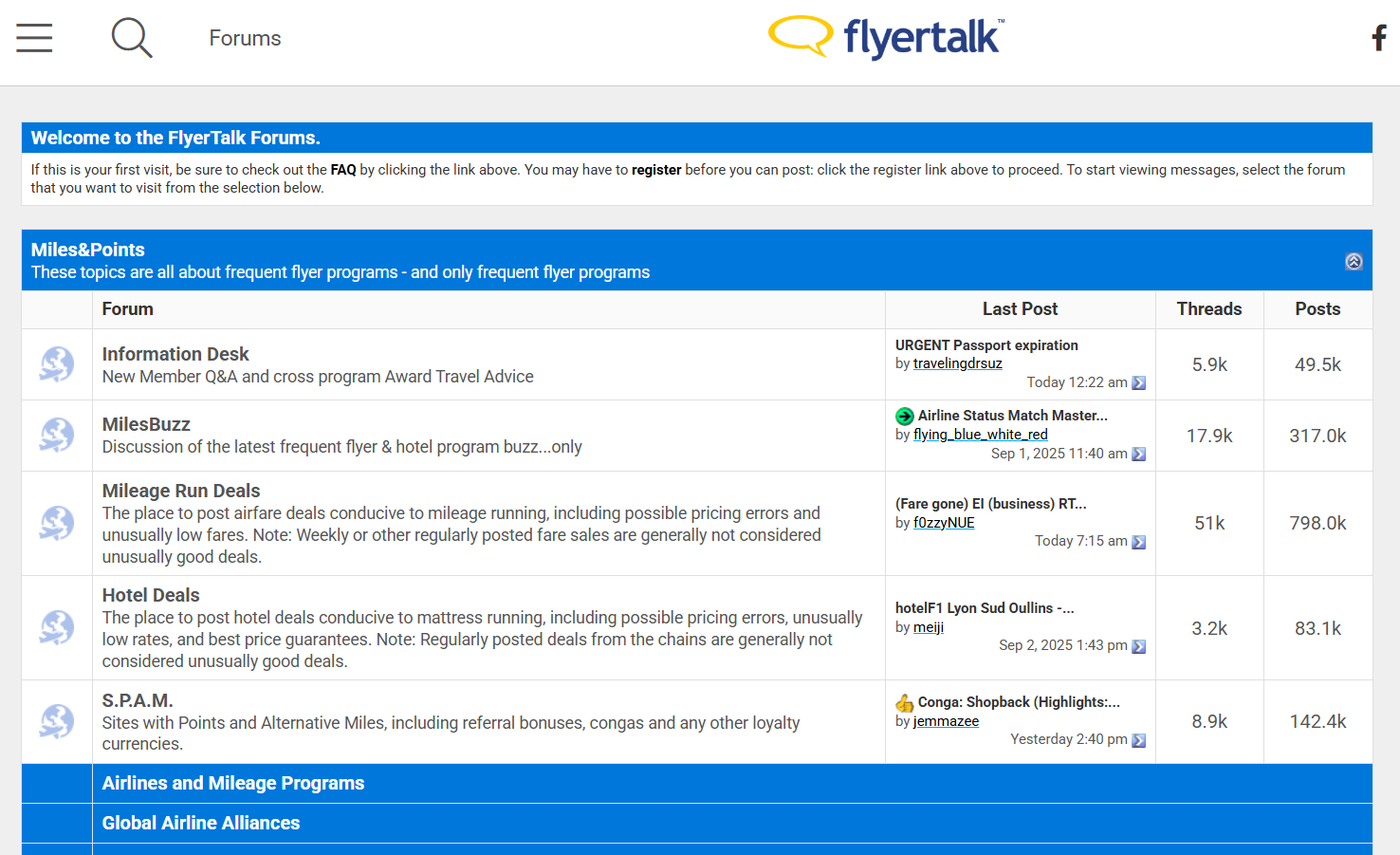
Task: Click the Forum column header
Action: (128, 309)
